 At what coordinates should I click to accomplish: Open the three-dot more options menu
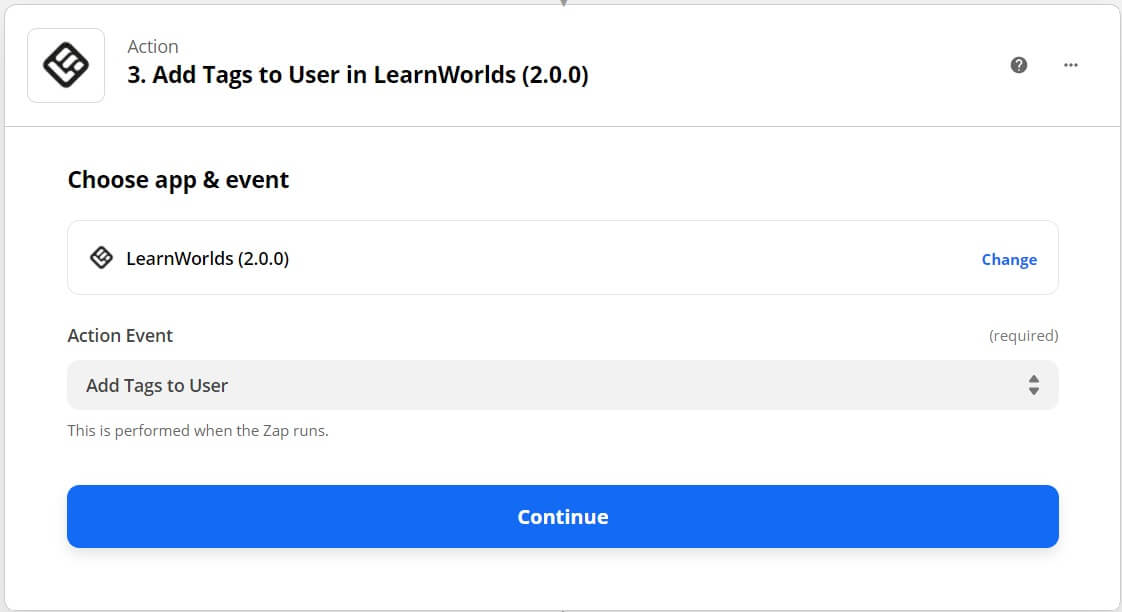point(1070,65)
